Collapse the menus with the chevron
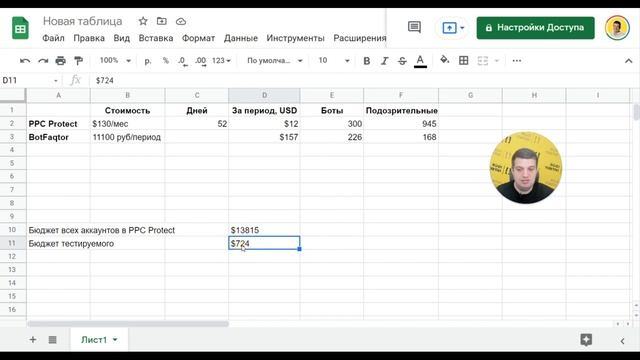 click(629, 61)
